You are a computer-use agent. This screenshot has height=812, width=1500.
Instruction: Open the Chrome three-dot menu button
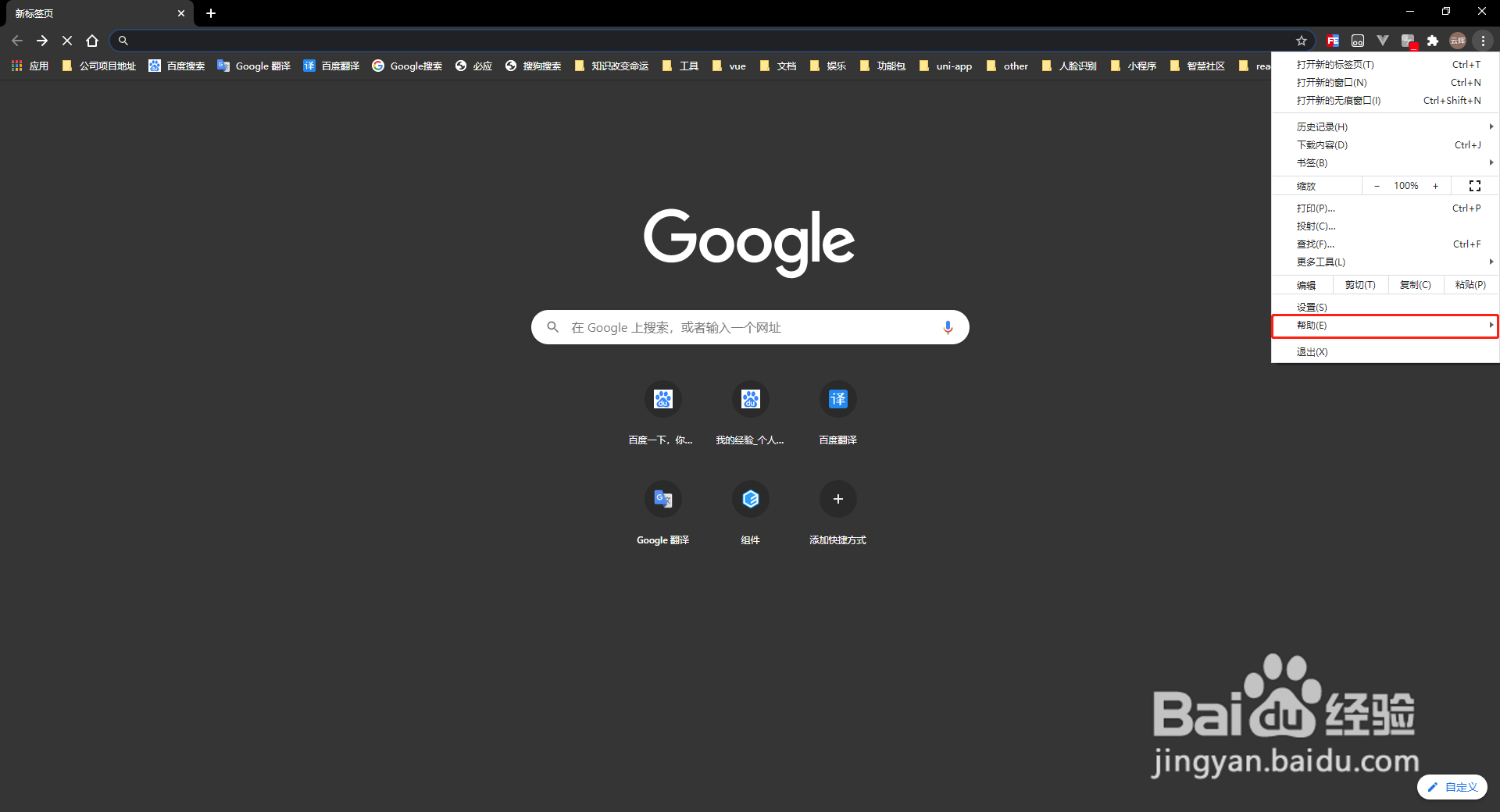tap(1483, 41)
